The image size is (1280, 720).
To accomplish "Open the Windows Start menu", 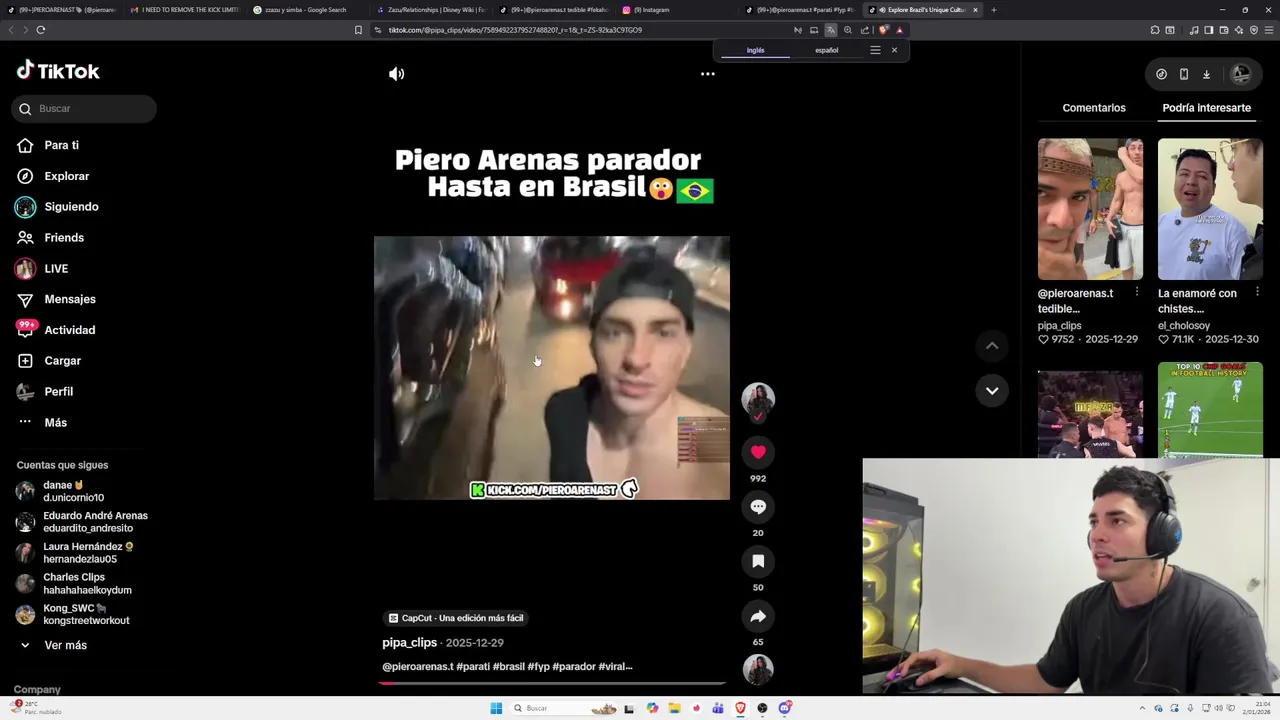I will click(x=496, y=708).
